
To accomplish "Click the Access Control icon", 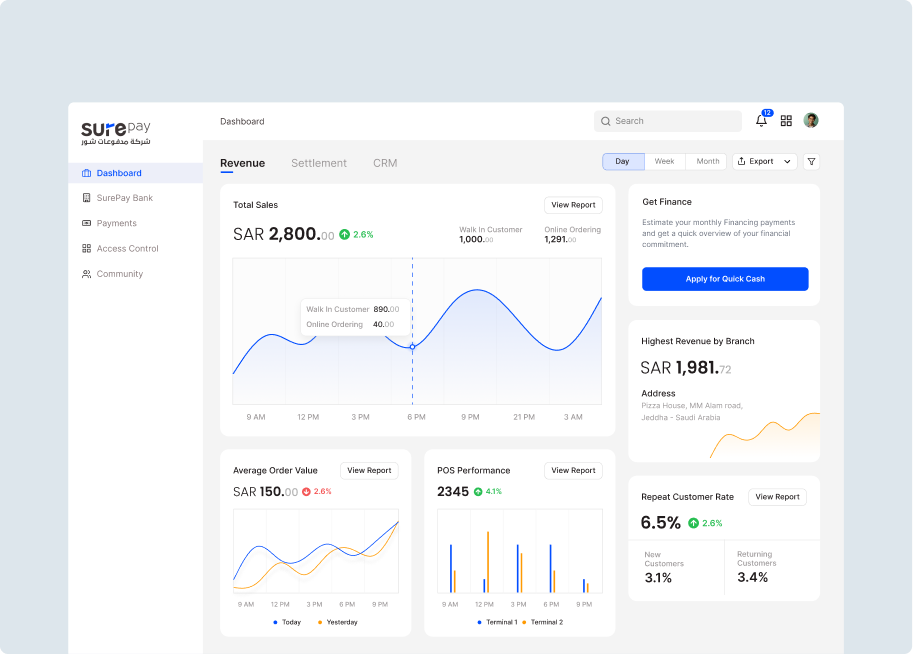I will tap(87, 249).
